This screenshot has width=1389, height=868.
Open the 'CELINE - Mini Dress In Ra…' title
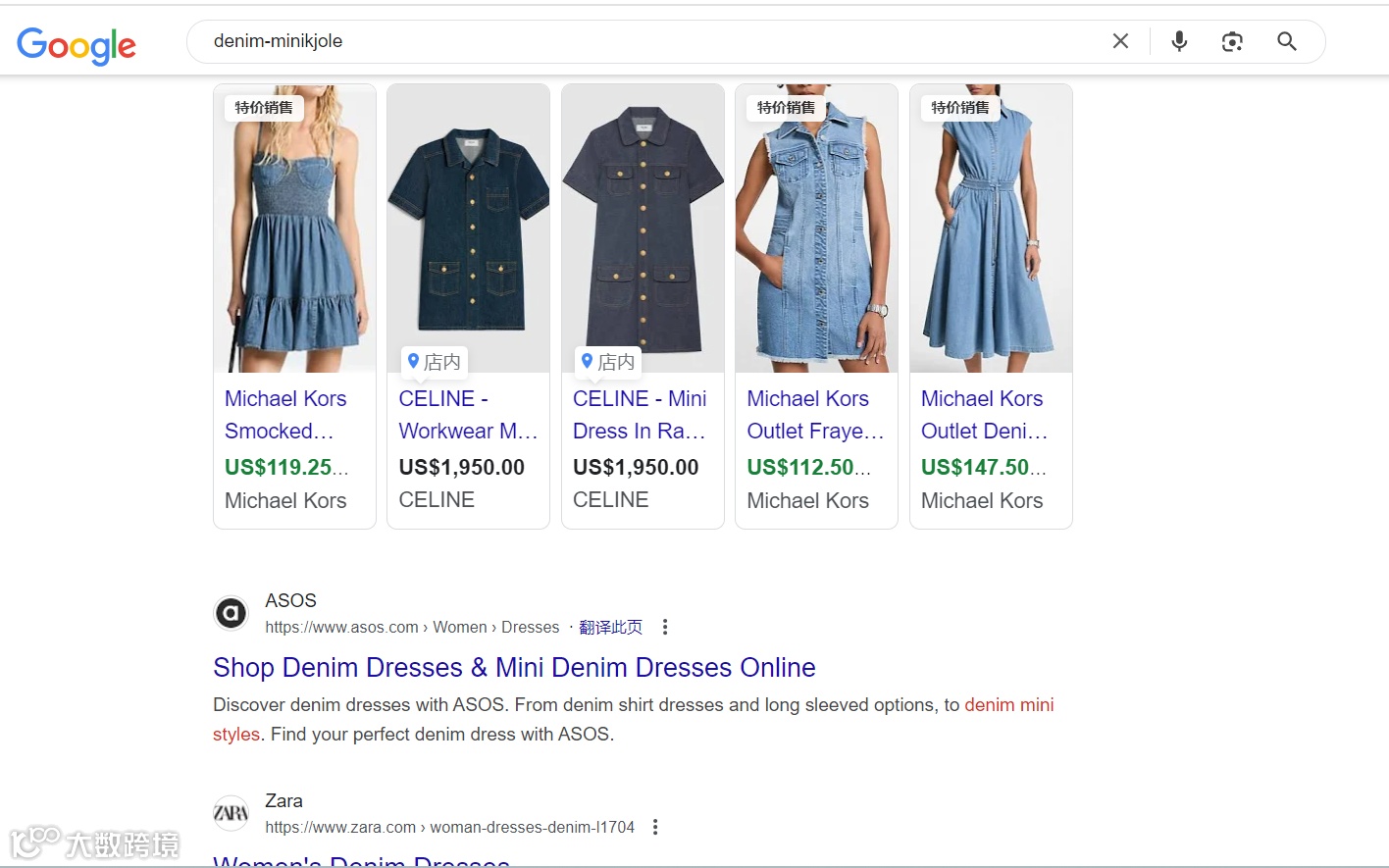(640, 415)
